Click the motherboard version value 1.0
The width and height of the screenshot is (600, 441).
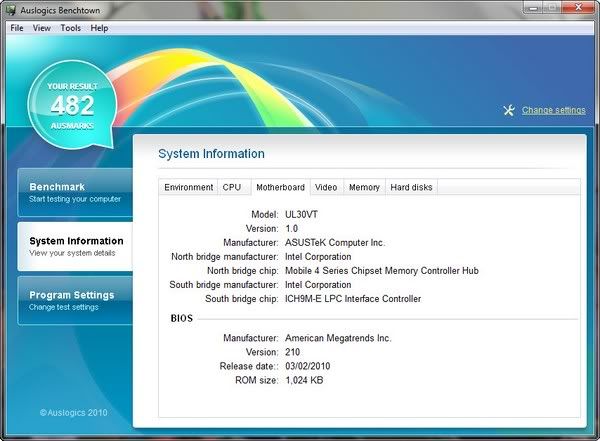(x=292, y=229)
